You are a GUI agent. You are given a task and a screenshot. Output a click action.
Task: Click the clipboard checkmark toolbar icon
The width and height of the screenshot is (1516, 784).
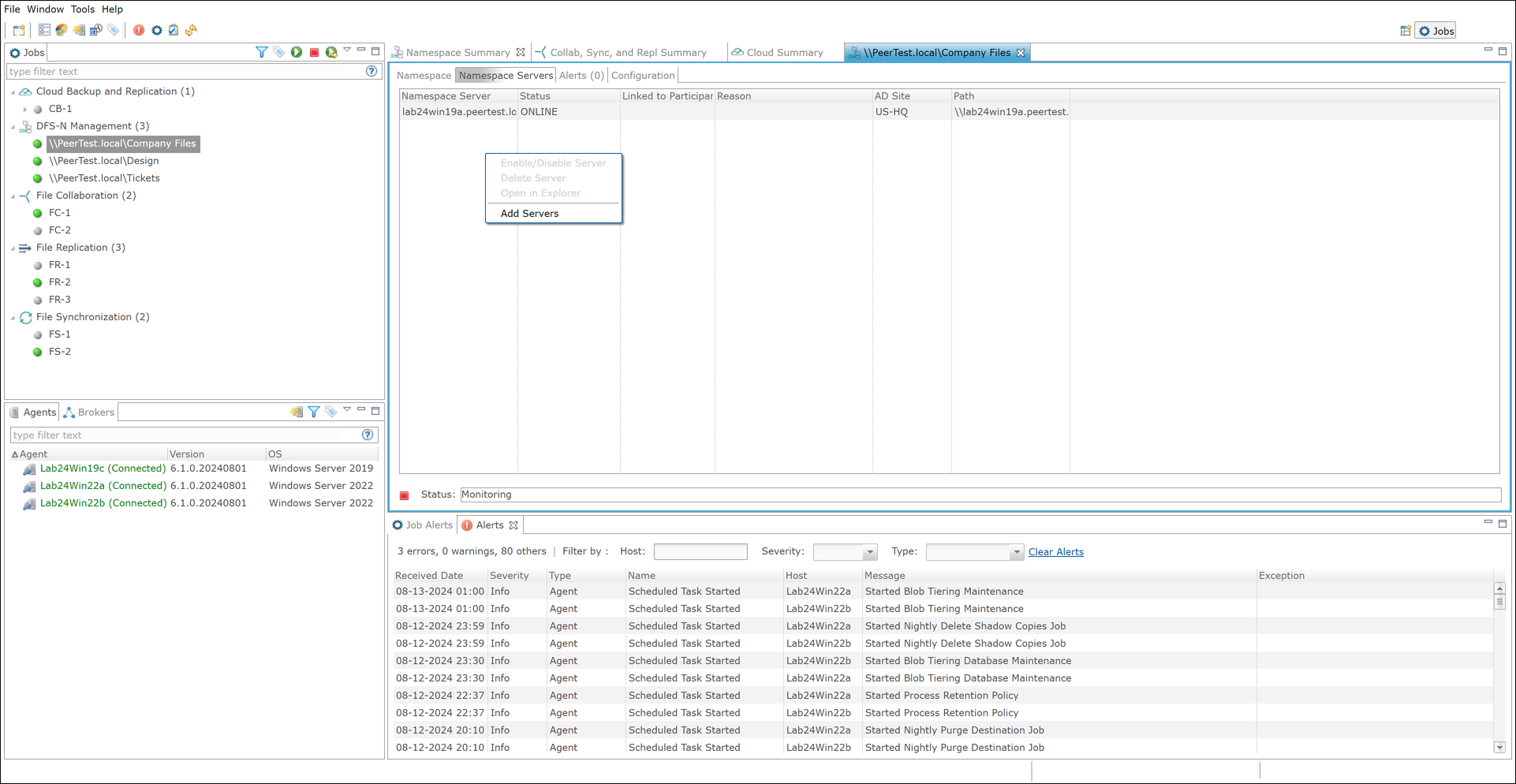[x=174, y=30]
